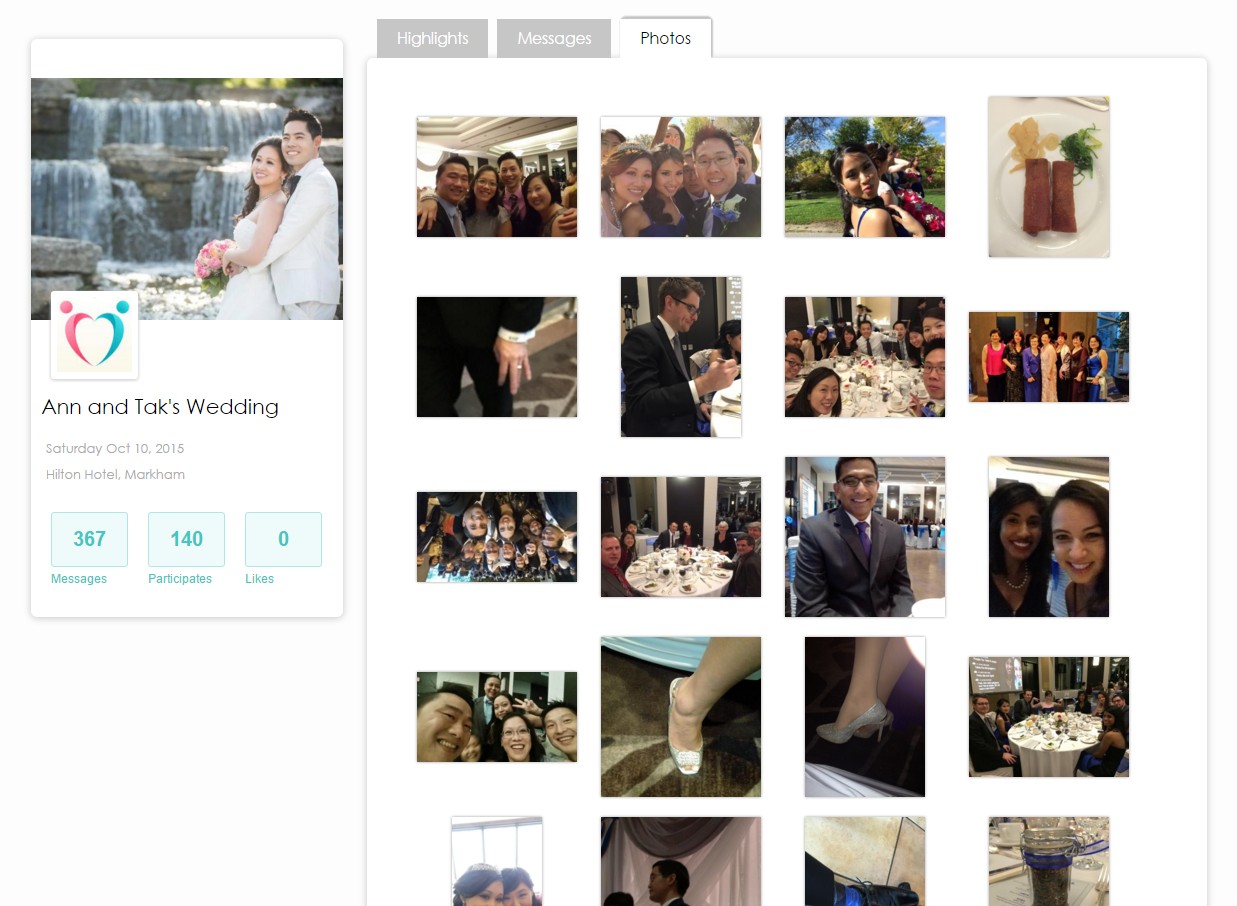Open the upside-down group selfie photo

tap(497, 537)
